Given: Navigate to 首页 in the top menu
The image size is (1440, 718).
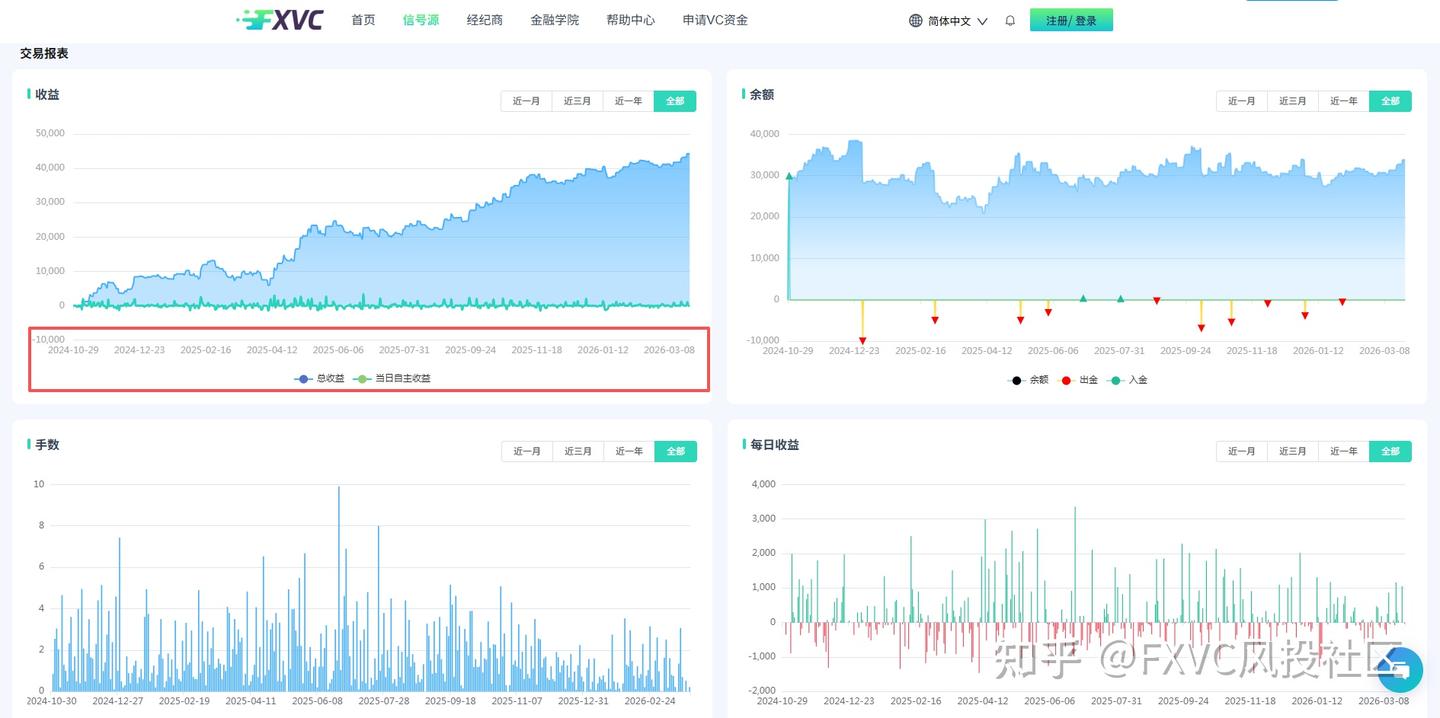Looking at the screenshot, I should [363, 19].
